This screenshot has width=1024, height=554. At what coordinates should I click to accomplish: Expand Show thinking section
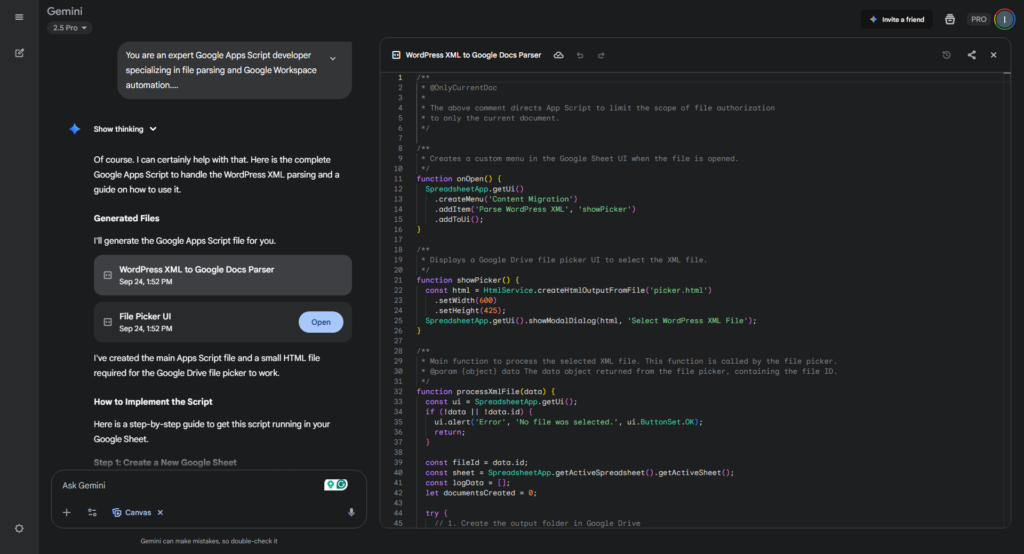125,129
